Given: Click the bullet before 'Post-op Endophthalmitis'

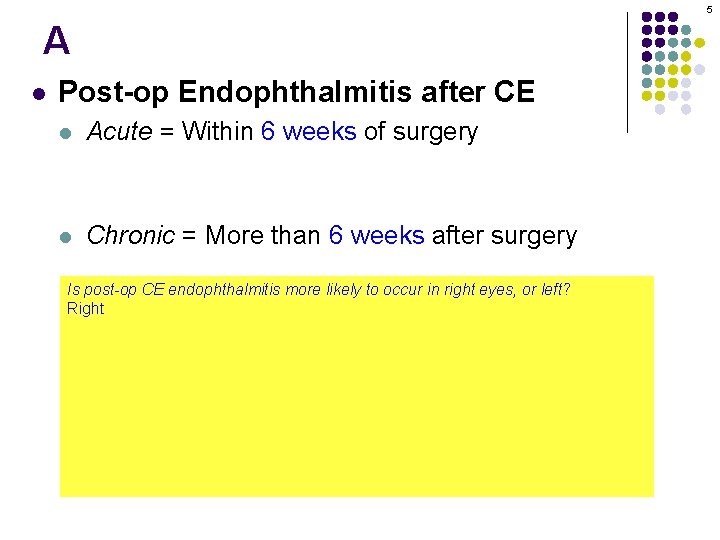Looking at the screenshot, I should pyautogui.click(x=38, y=94).
